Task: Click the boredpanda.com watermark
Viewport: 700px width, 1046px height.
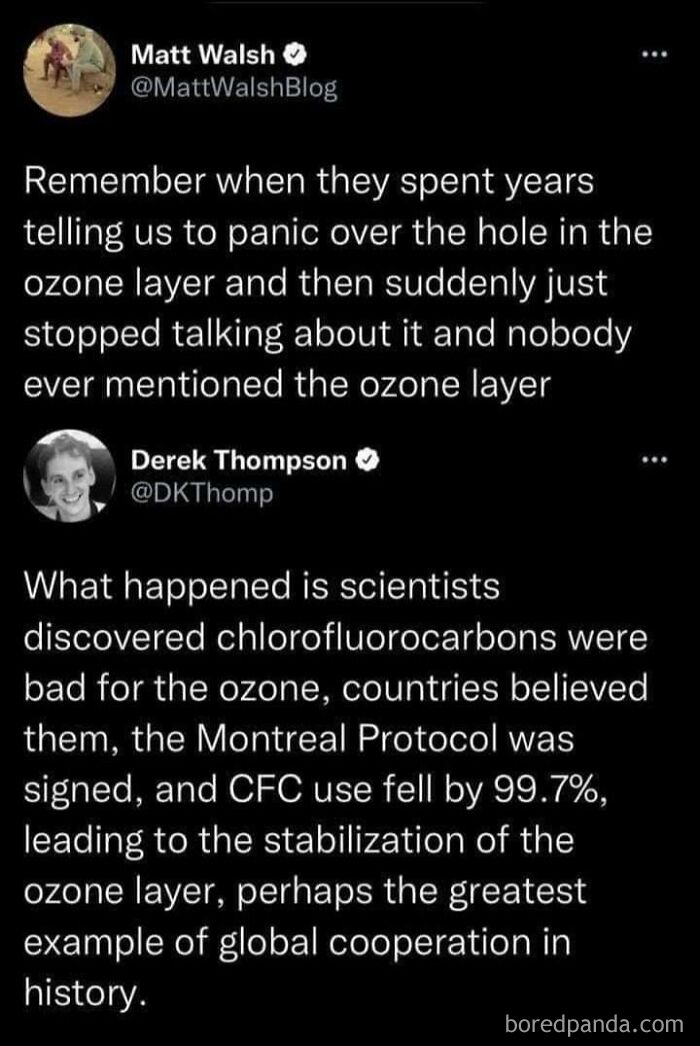Action: 594,1023
